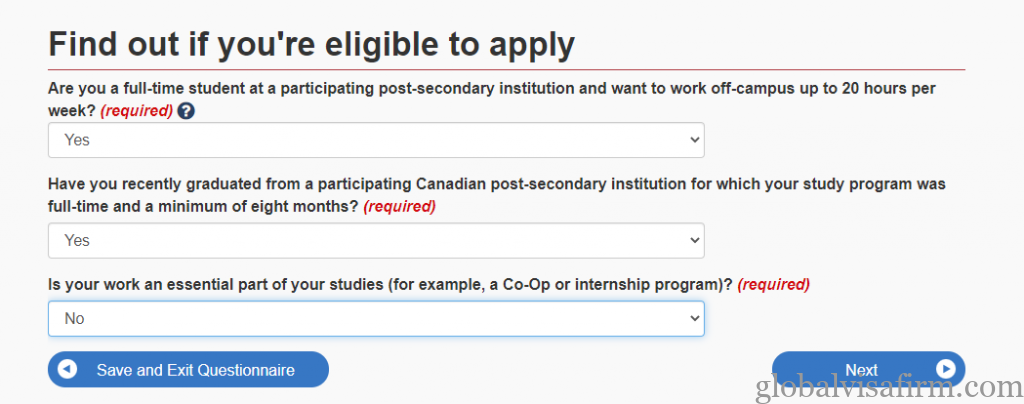Click the right arrow icon on Next button
The height and width of the screenshot is (404, 1024).
(945, 370)
